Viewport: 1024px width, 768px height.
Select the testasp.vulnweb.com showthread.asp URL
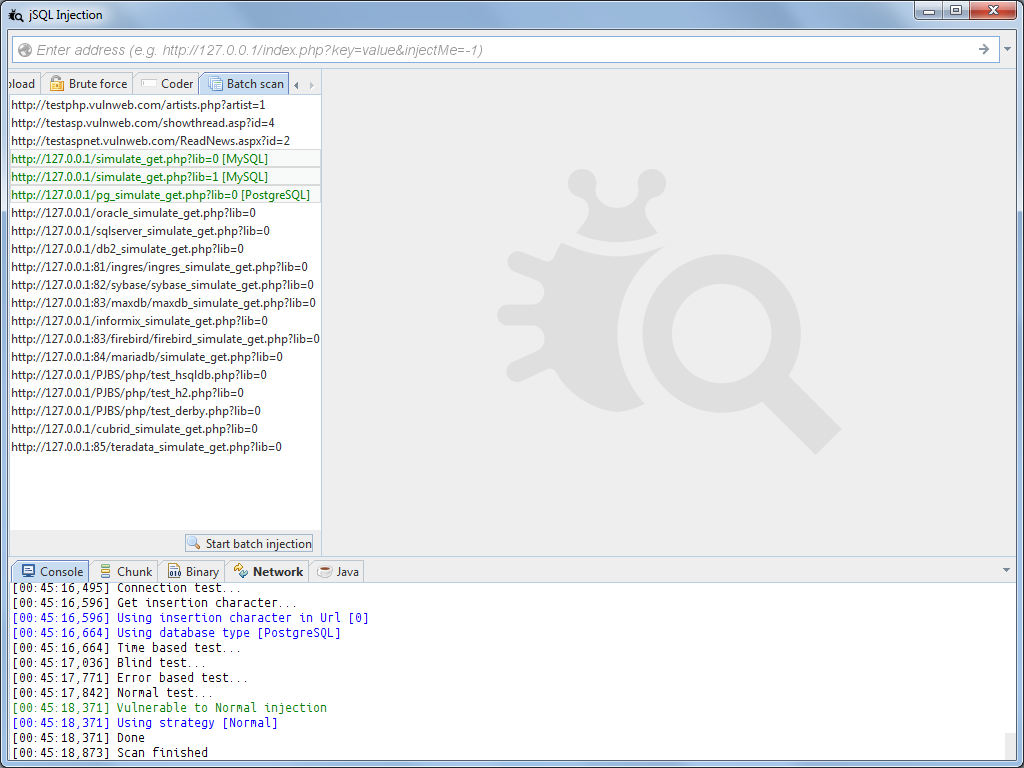click(x=165, y=123)
